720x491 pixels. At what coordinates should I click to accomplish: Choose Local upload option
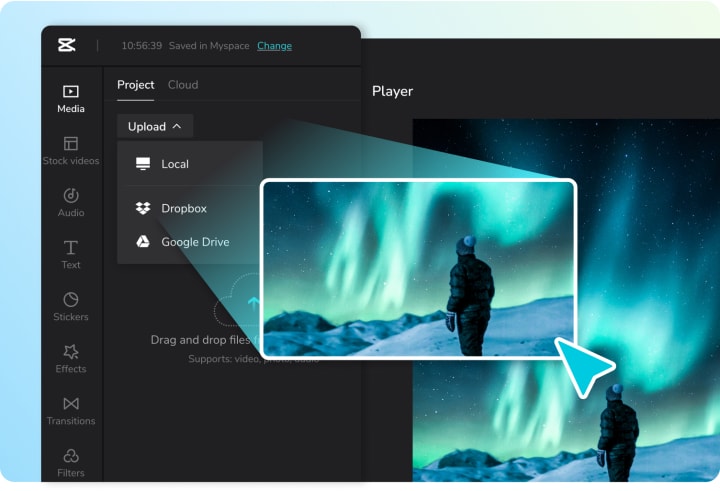[x=191, y=164]
